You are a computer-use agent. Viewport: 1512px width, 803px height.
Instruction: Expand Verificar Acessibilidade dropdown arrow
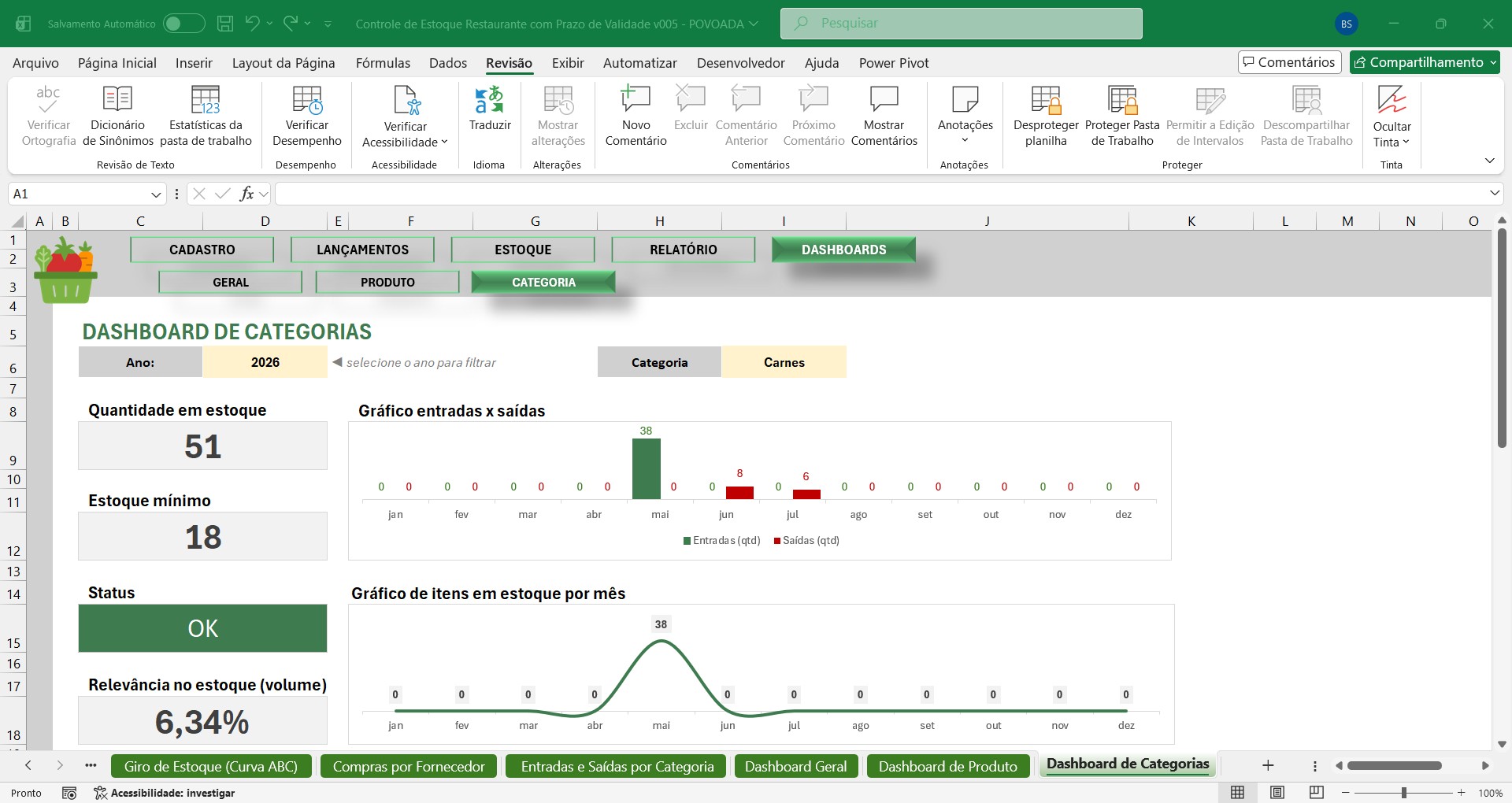tap(444, 142)
